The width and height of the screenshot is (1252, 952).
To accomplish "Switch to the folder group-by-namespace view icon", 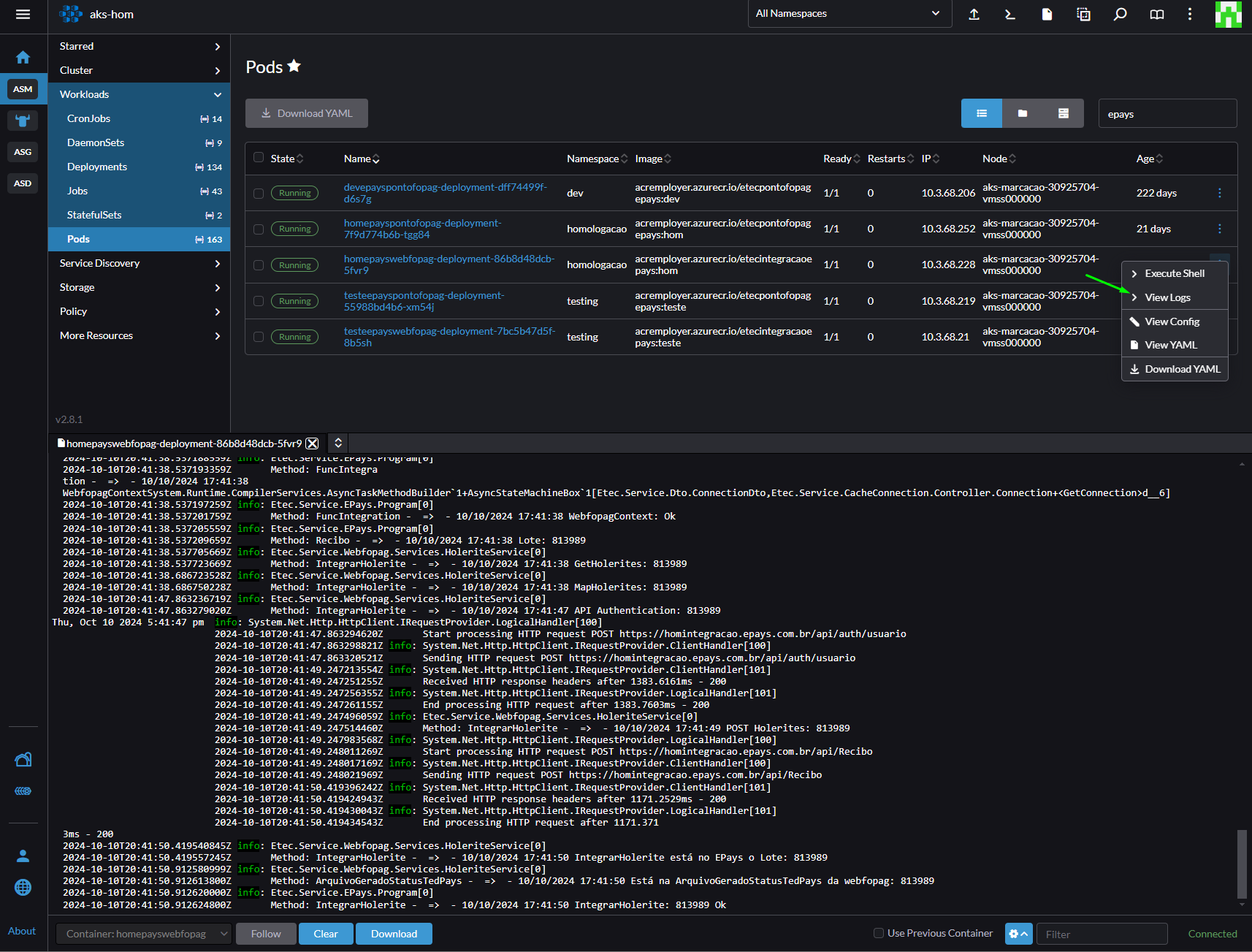I will tap(1023, 113).
